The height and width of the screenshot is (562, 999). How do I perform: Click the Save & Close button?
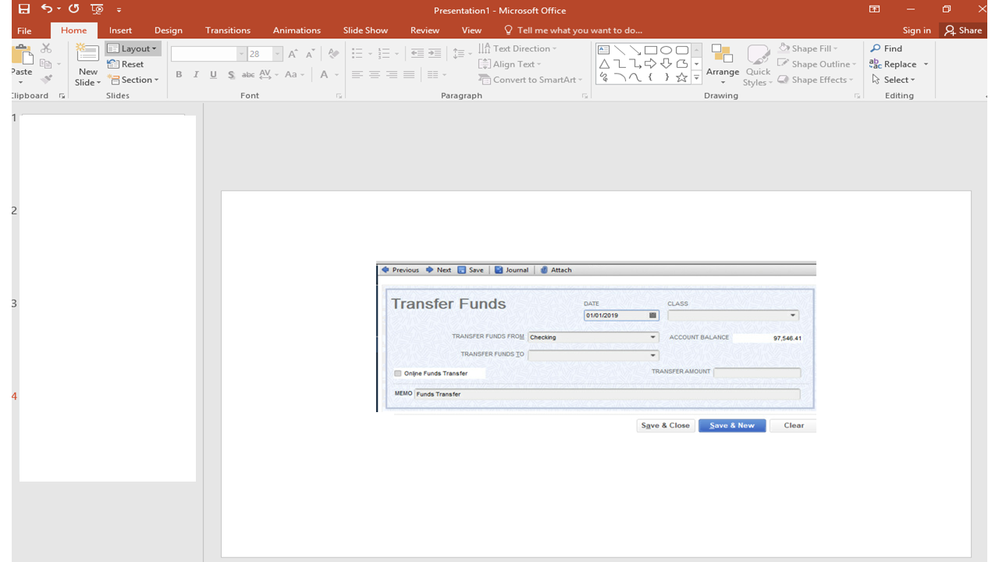tap(665, 425)
